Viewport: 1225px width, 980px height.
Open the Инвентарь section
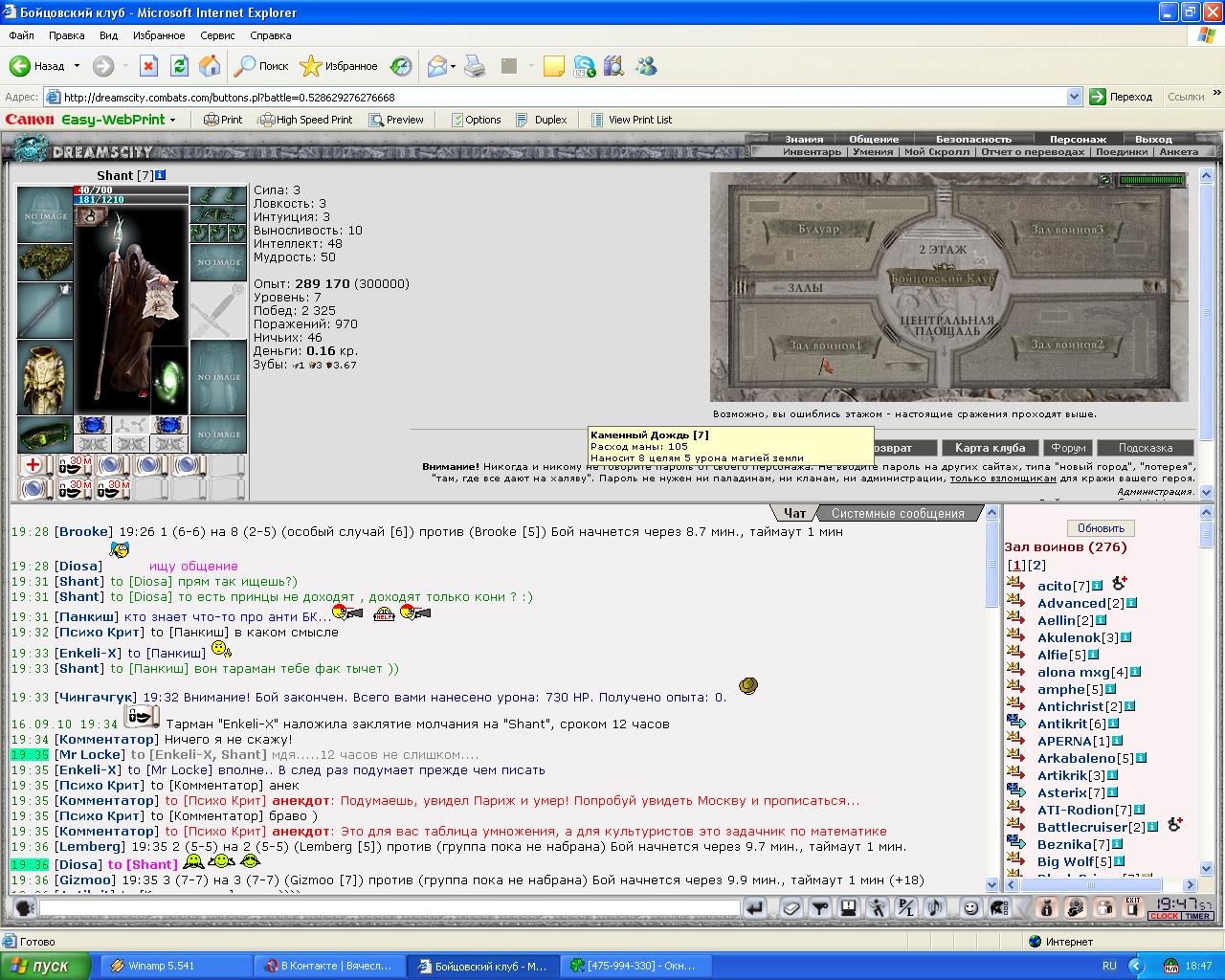[812, 151]
